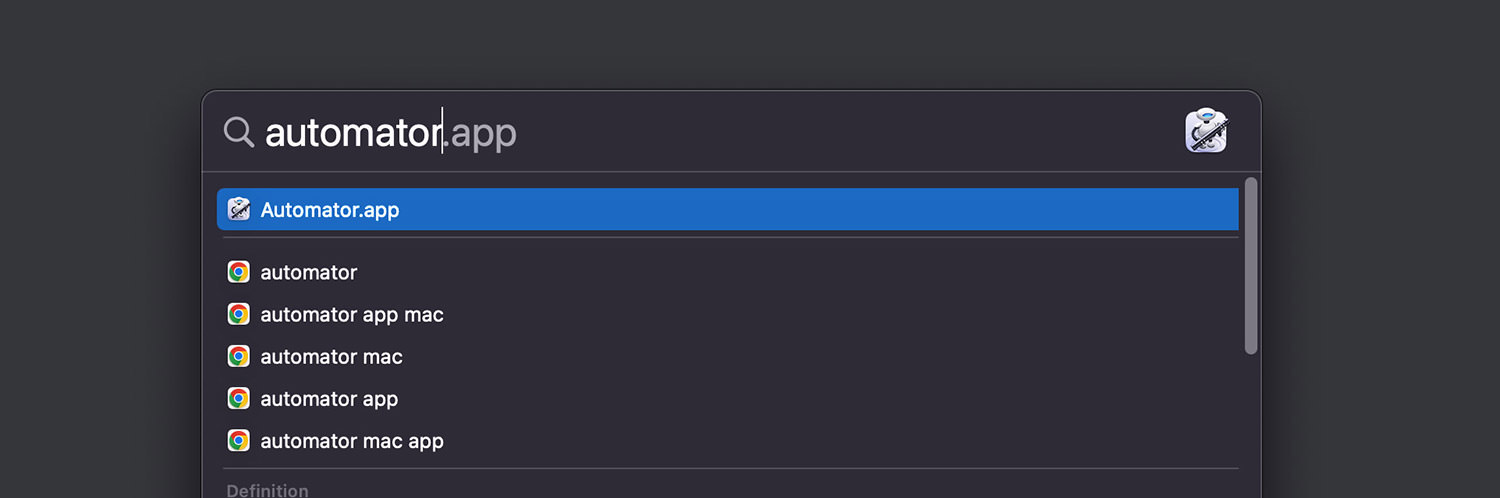The height and width of the screenshot is (498, 1500).
Task: Click Chrome icon beside "automator app"
Action: (x=238, y=398)
